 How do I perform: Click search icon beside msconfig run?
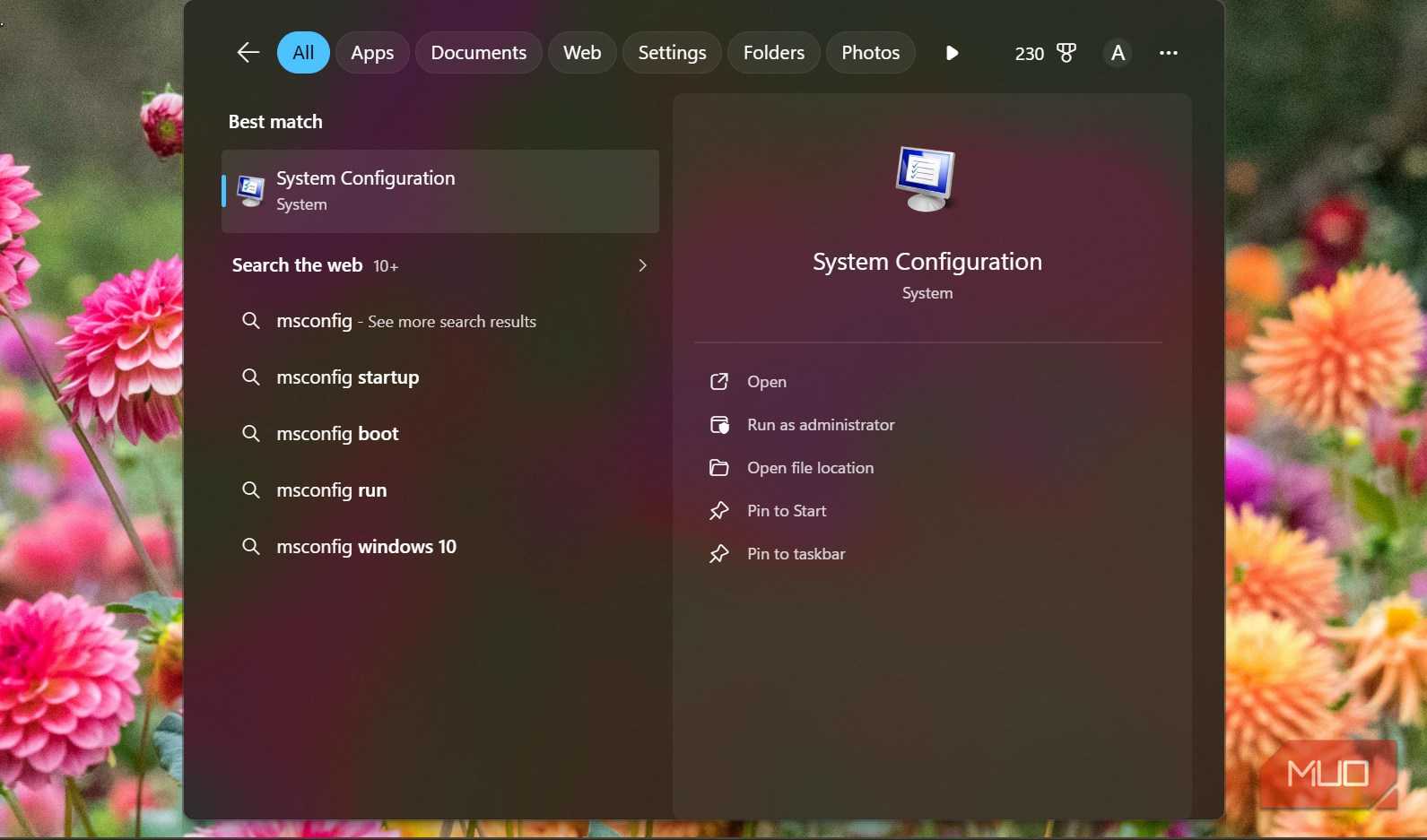(x=251, y=490)
